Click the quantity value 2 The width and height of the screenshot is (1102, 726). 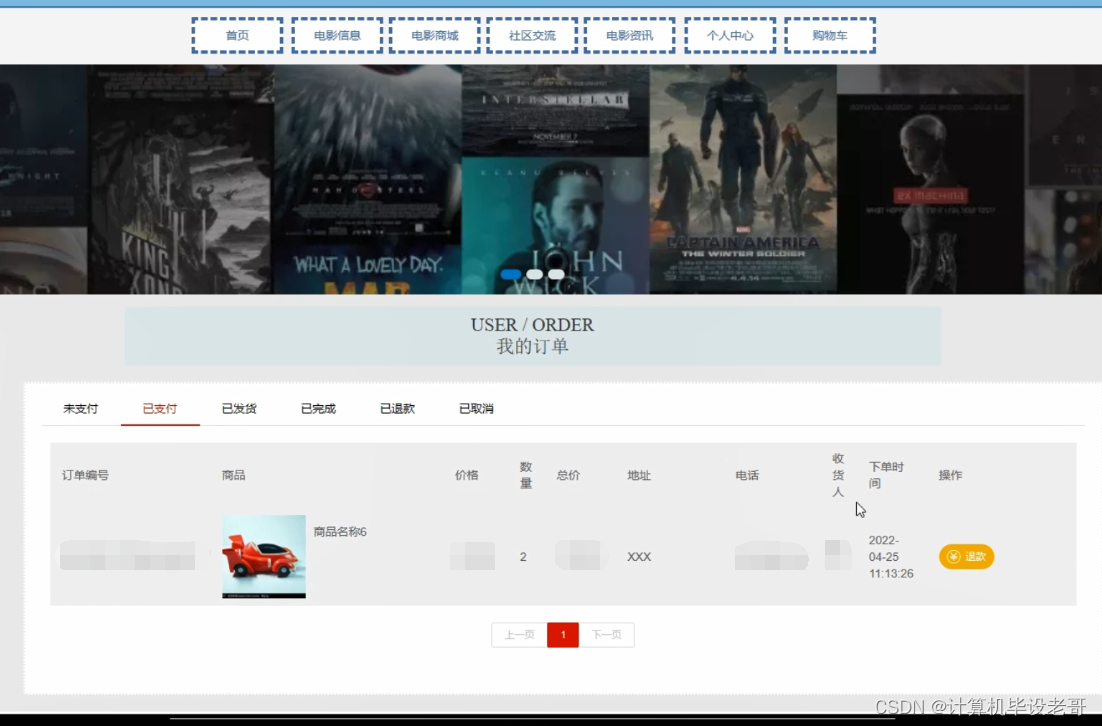(523, 557)
